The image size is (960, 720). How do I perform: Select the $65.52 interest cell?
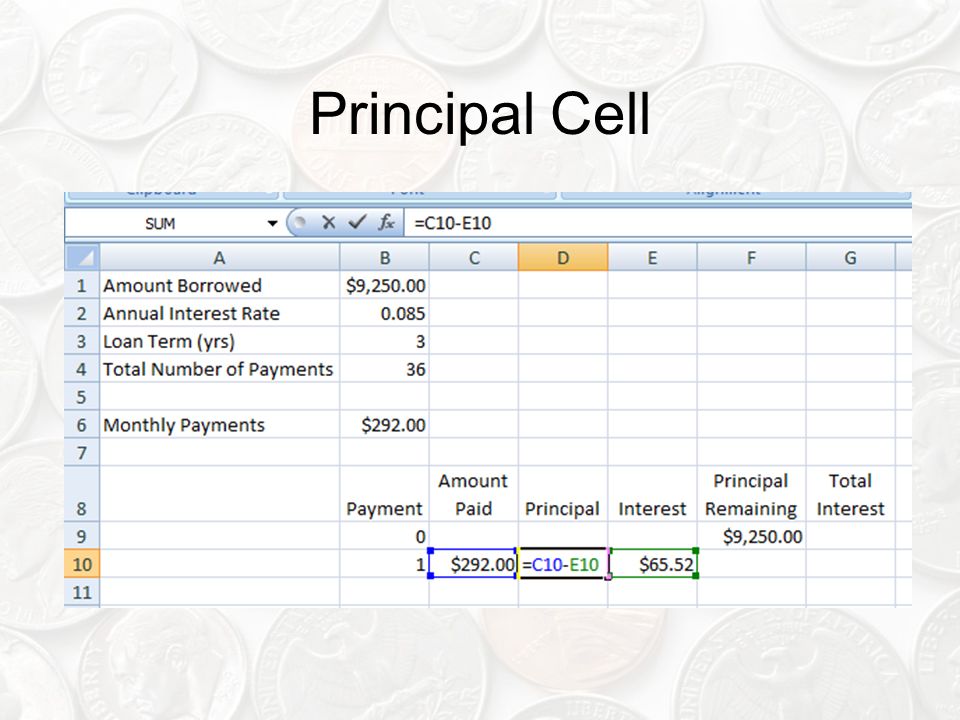(653, 564)
